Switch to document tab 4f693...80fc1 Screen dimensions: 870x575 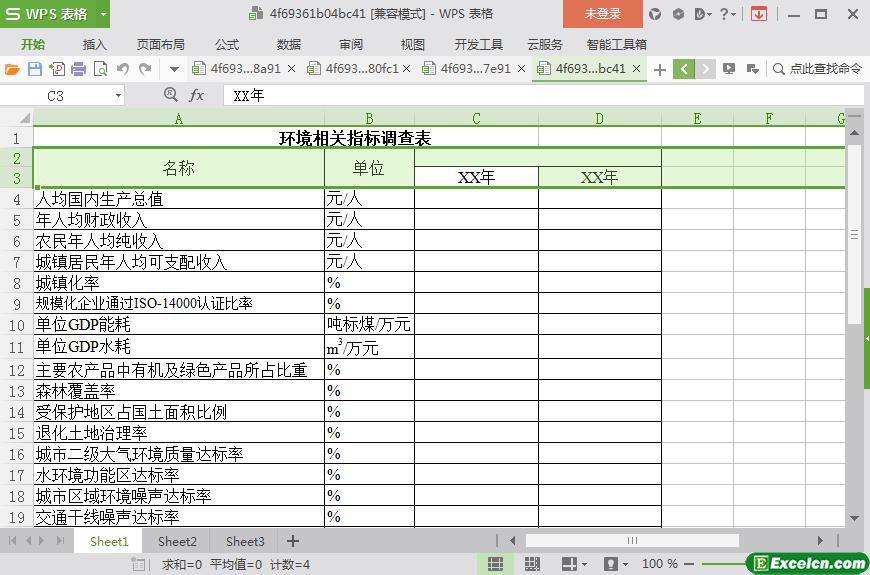point(361,69)
